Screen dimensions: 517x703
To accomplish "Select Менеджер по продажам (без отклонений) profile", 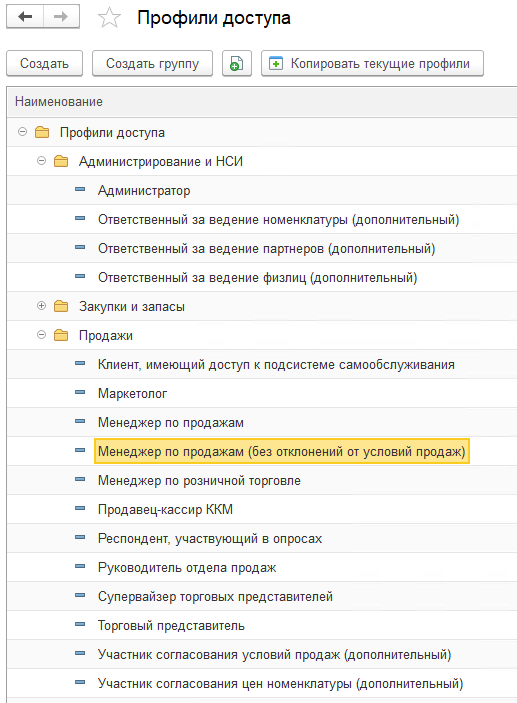I will coord(262,451).
